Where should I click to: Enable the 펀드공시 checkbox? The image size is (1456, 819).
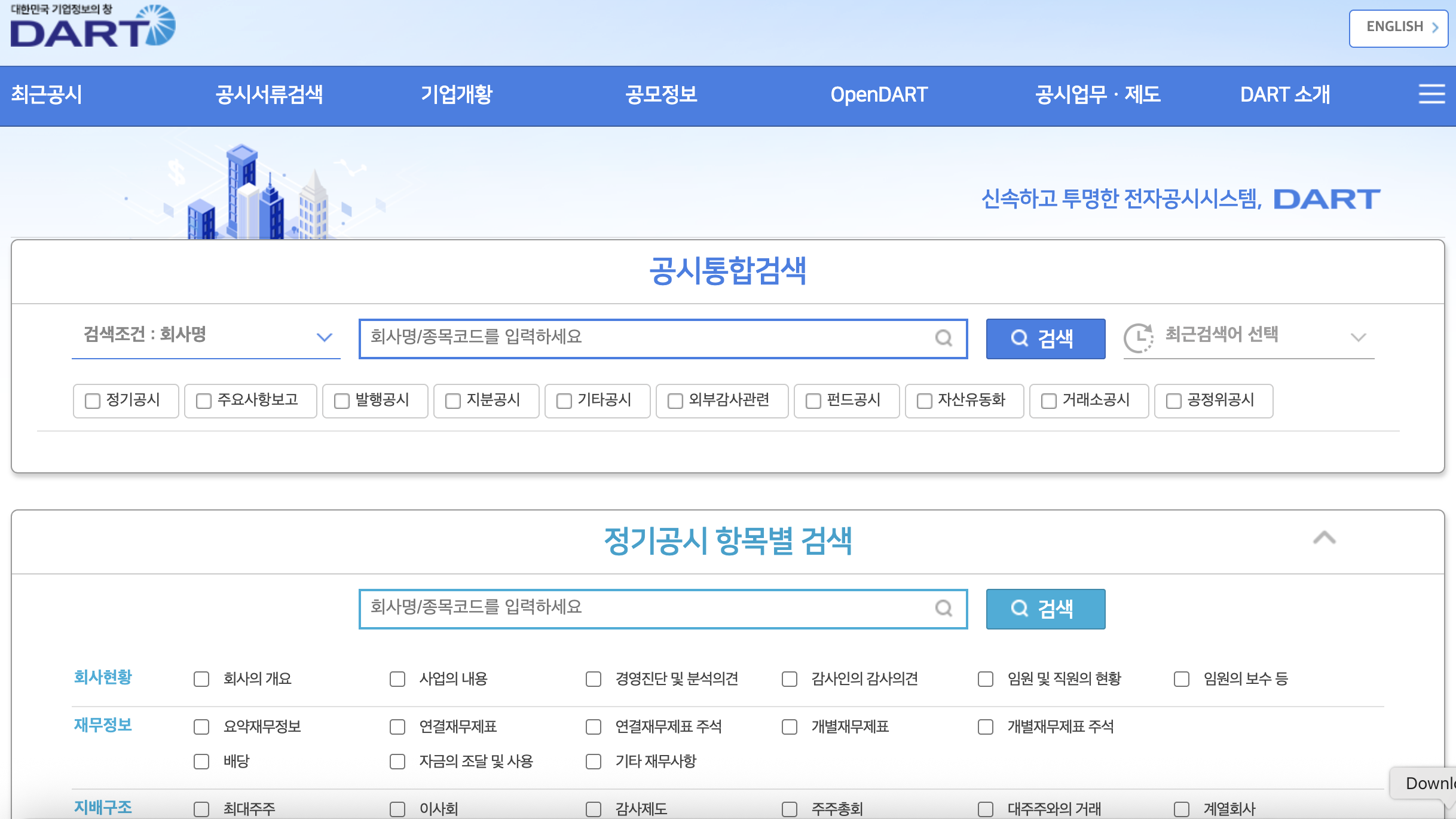tap(812, 401)
